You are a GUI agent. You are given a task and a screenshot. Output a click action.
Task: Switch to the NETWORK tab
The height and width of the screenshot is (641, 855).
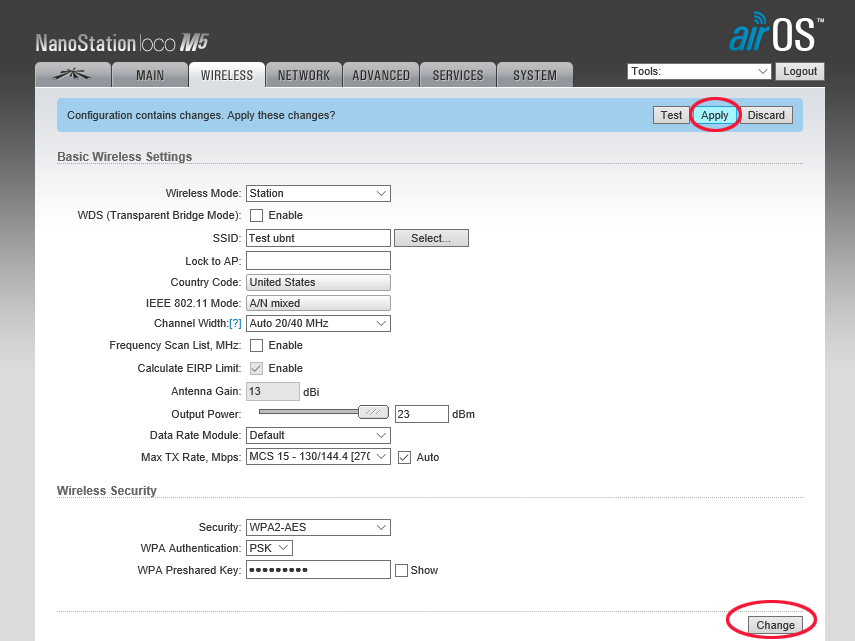(x=304, y=75)
